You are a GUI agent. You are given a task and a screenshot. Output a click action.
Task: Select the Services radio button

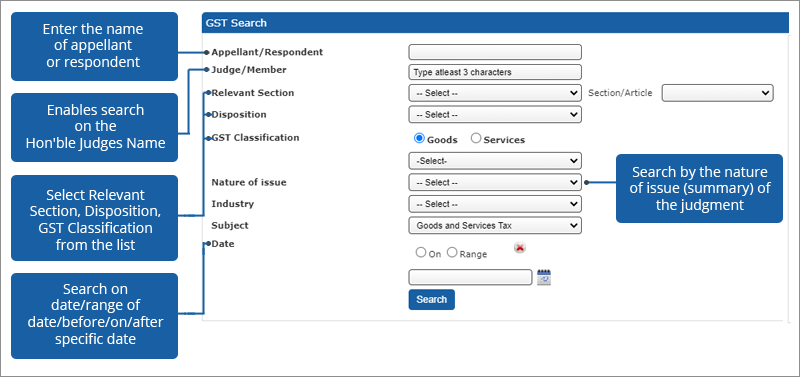(x=476, y=138)
